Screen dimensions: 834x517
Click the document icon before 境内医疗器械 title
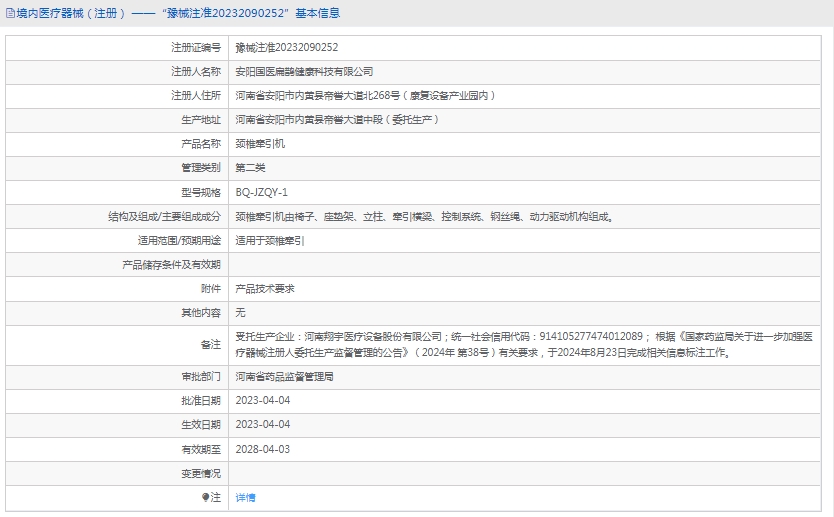tap(10, 13)
